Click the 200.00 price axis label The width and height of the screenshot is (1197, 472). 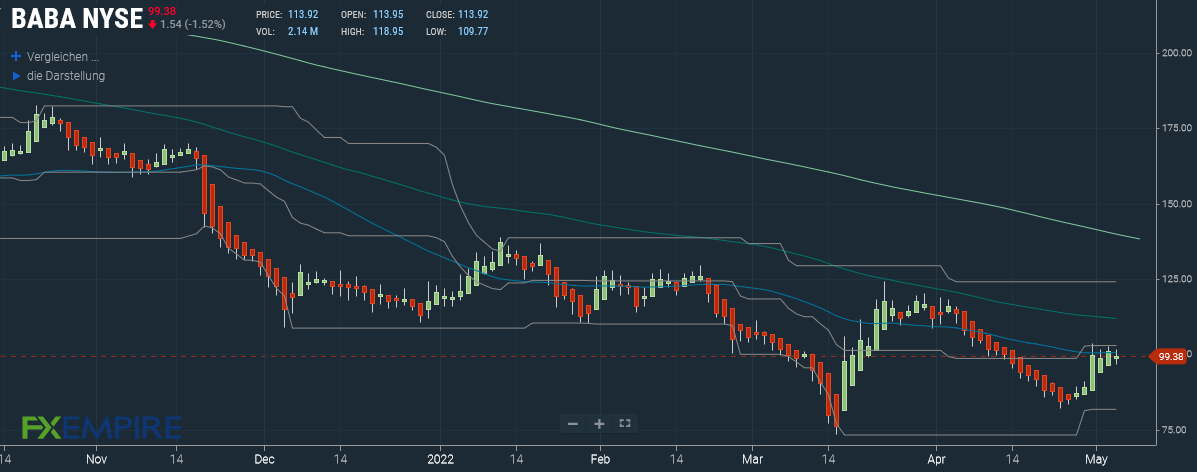tap(1176, 53)
